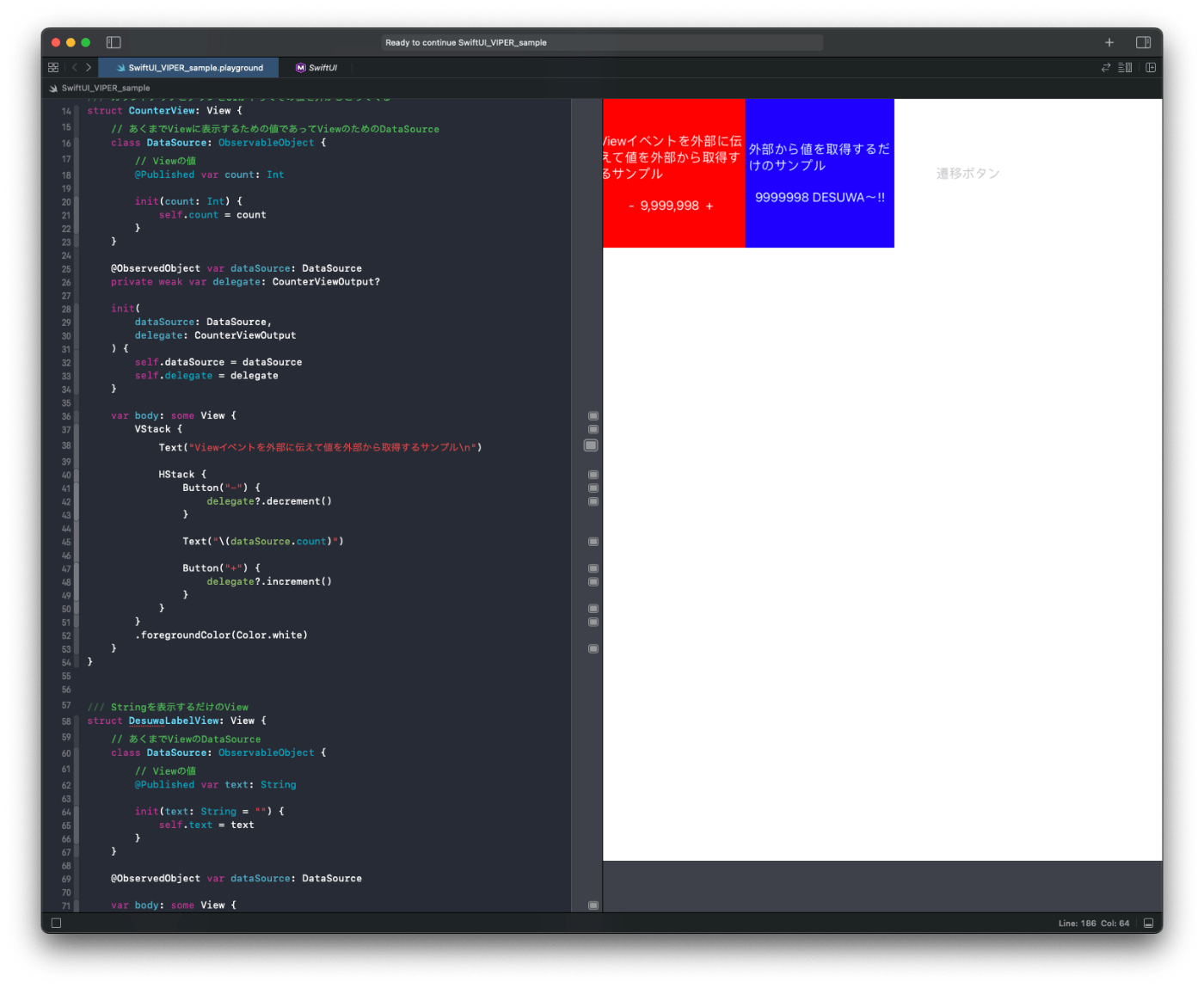The height and width of the screenshot is (988, 1204).
Task: Switch to the SwiftUI tab
Action: (316, 67)
